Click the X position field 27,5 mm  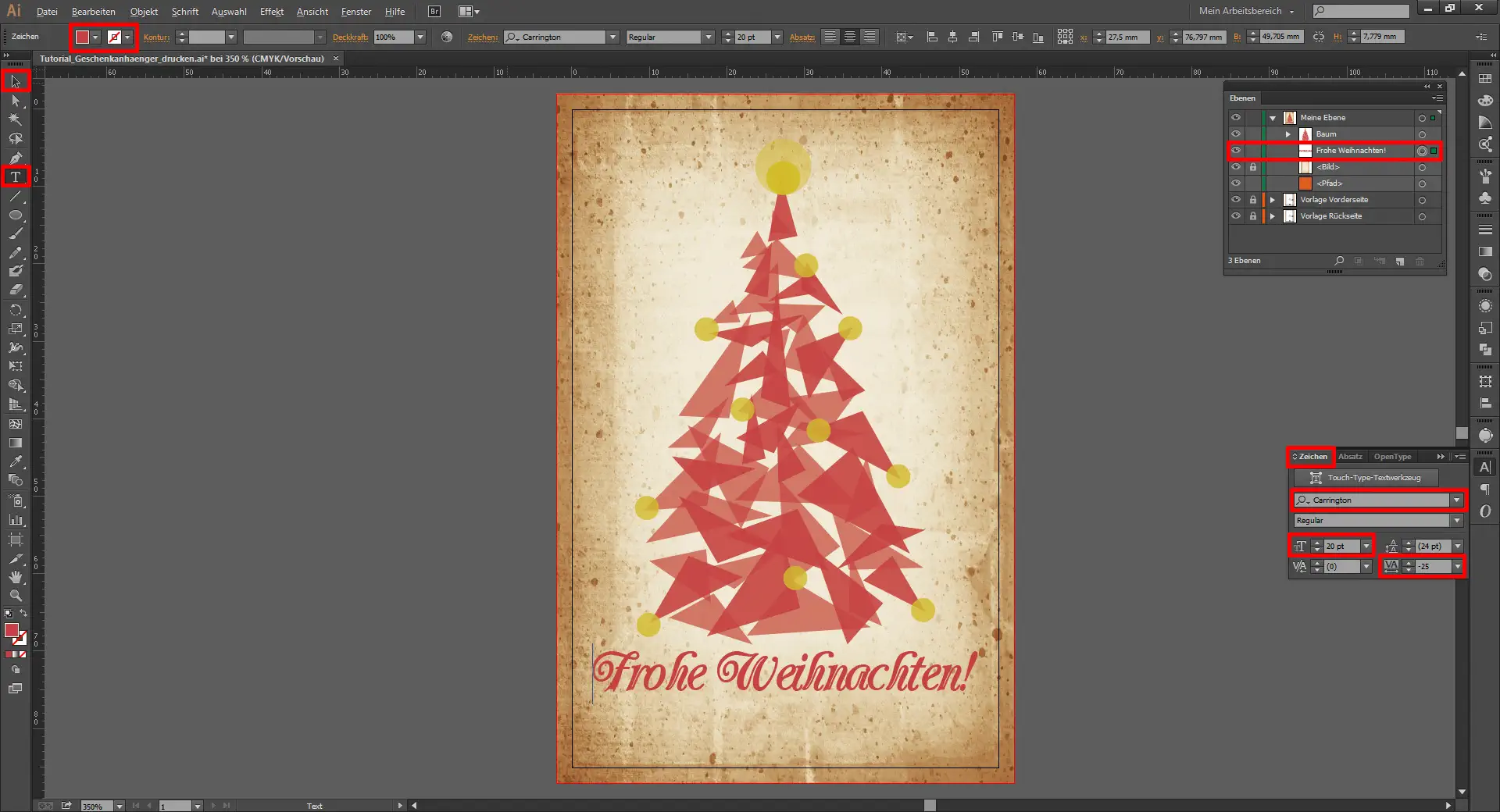(x=1127, y=37)
